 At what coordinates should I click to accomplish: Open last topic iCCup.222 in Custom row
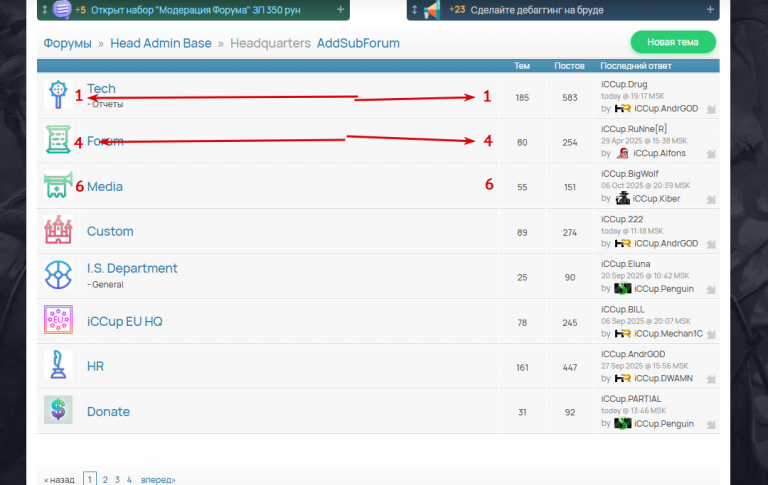622,219
